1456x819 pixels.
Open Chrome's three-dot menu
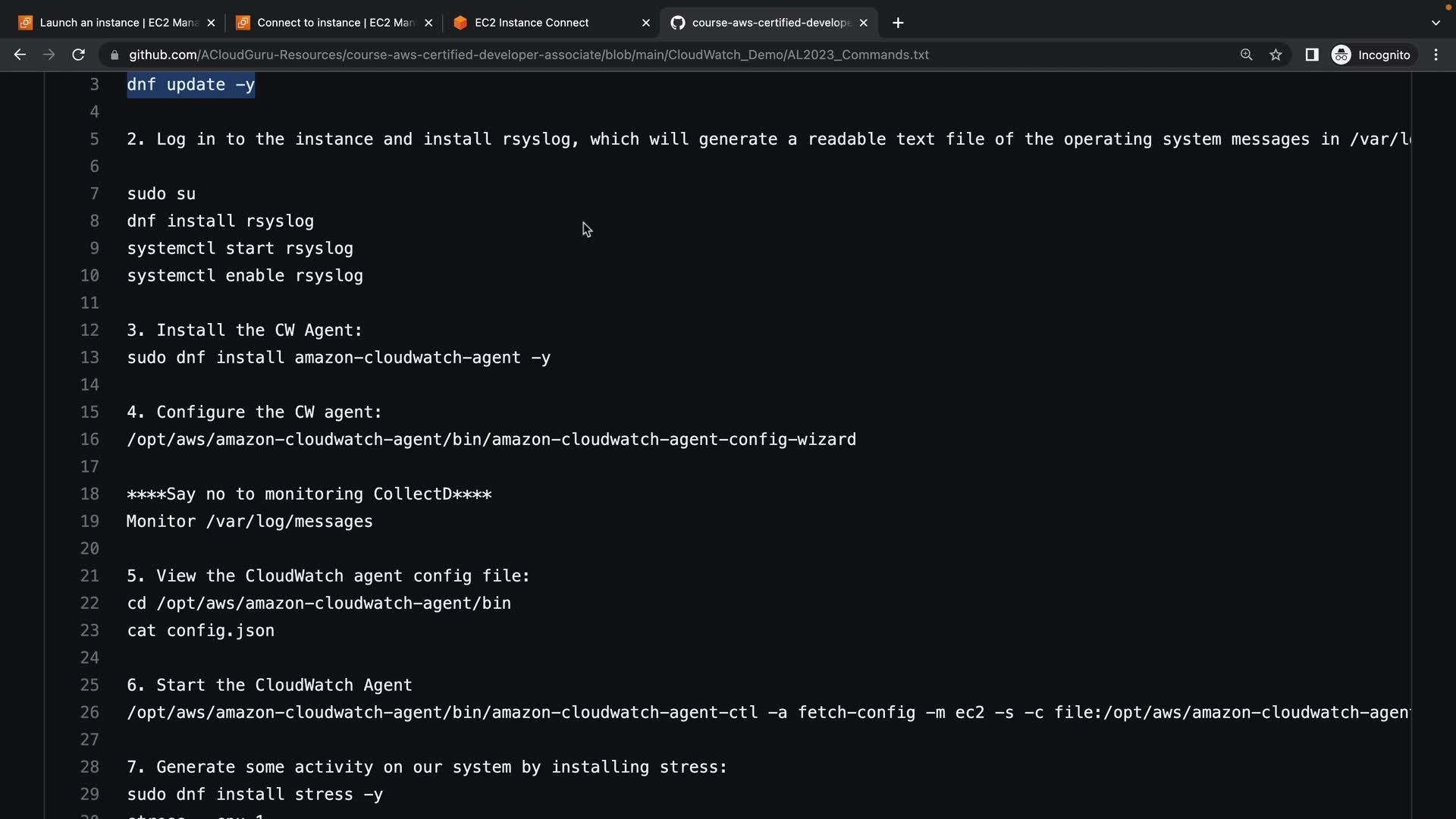pyautogui.click(x=1436, y=55)
